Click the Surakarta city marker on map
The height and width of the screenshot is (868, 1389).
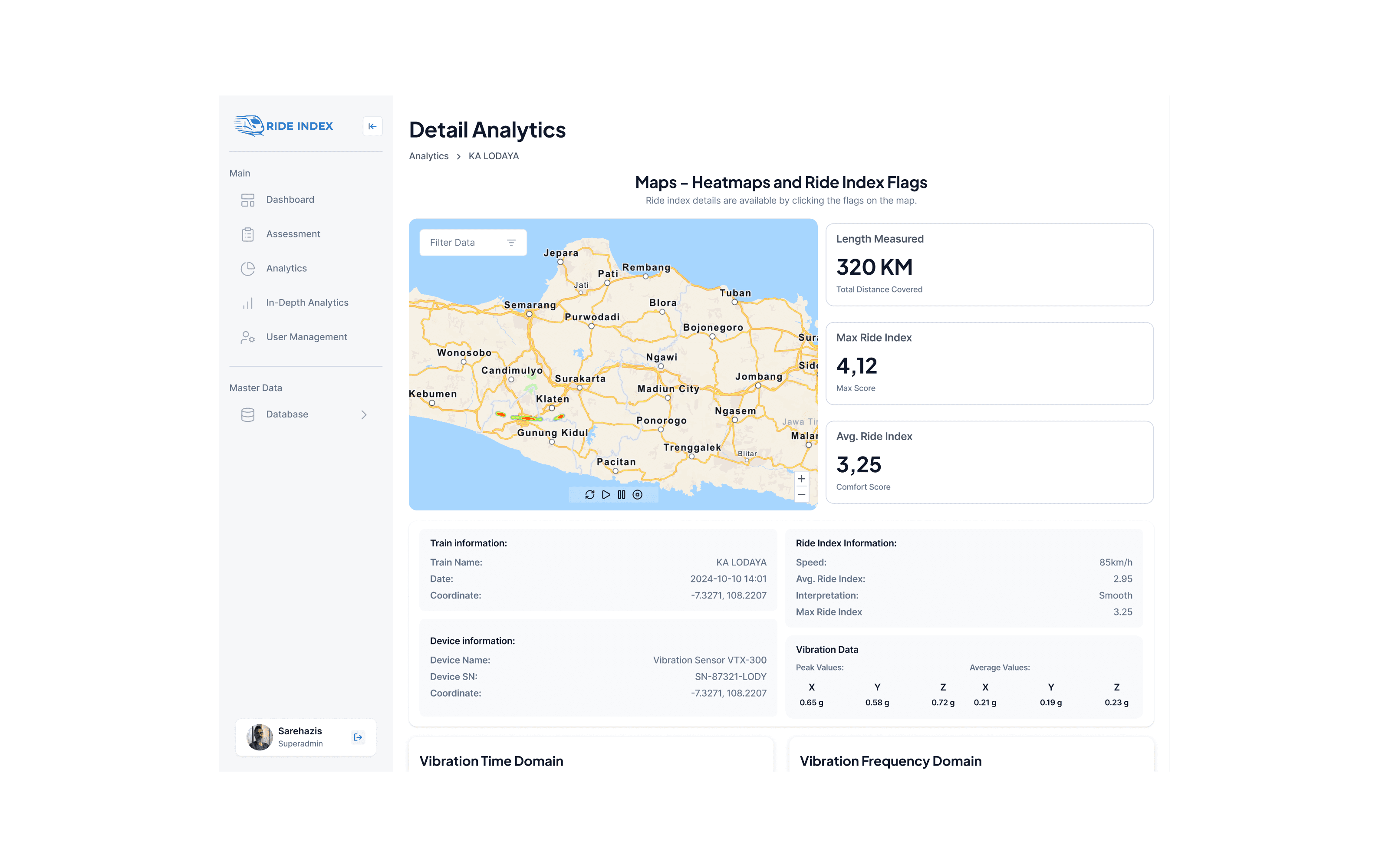pyautogui.click(x=580, y=388)
